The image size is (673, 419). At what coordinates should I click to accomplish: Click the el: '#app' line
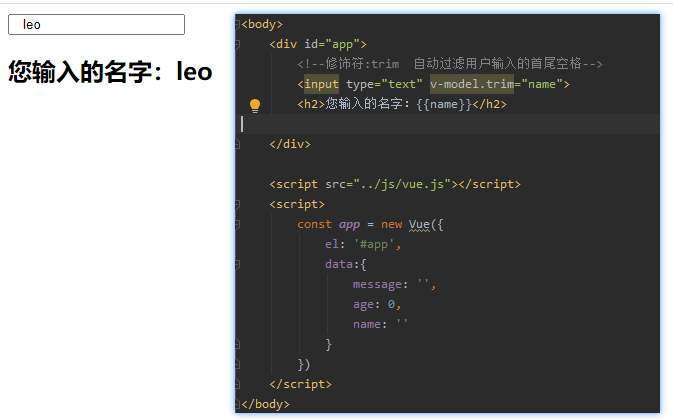363,244
